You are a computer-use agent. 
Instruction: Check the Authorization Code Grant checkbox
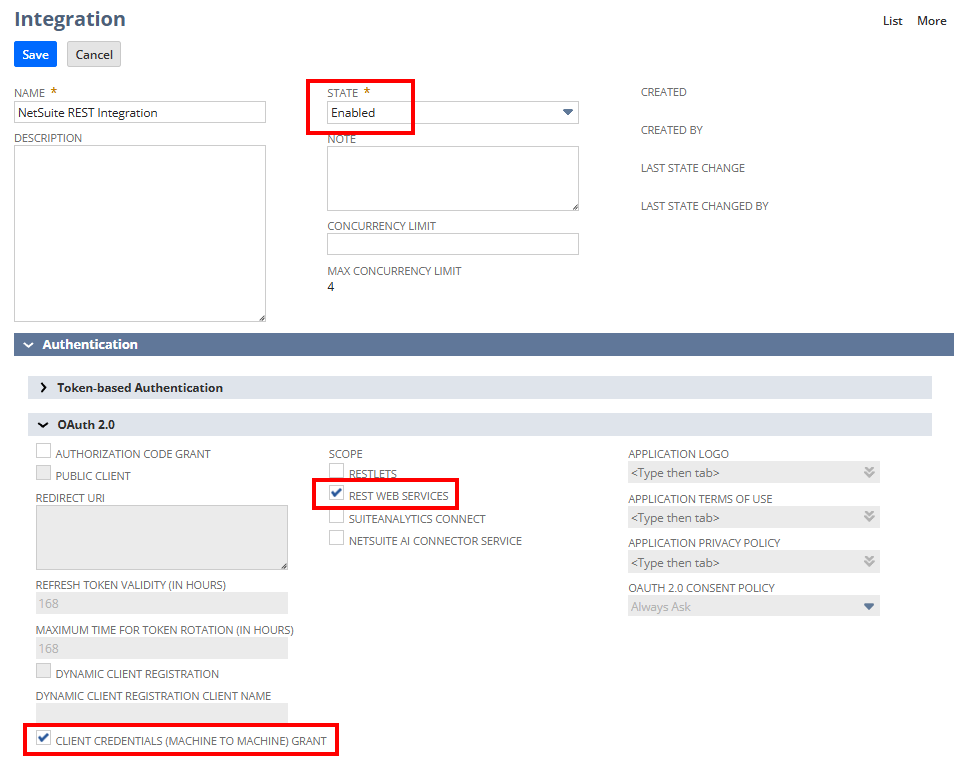pos(43,451)
